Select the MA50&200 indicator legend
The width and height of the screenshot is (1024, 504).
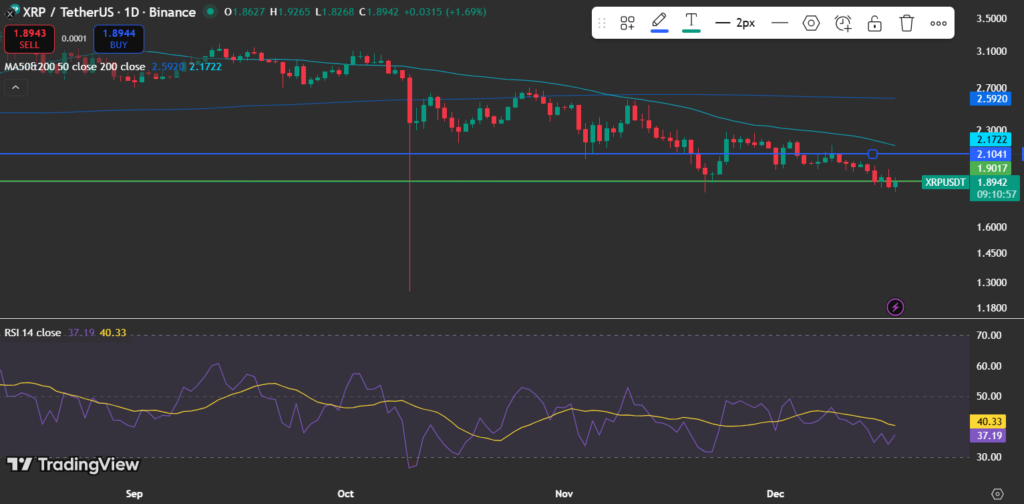click(x=75, y=67)
